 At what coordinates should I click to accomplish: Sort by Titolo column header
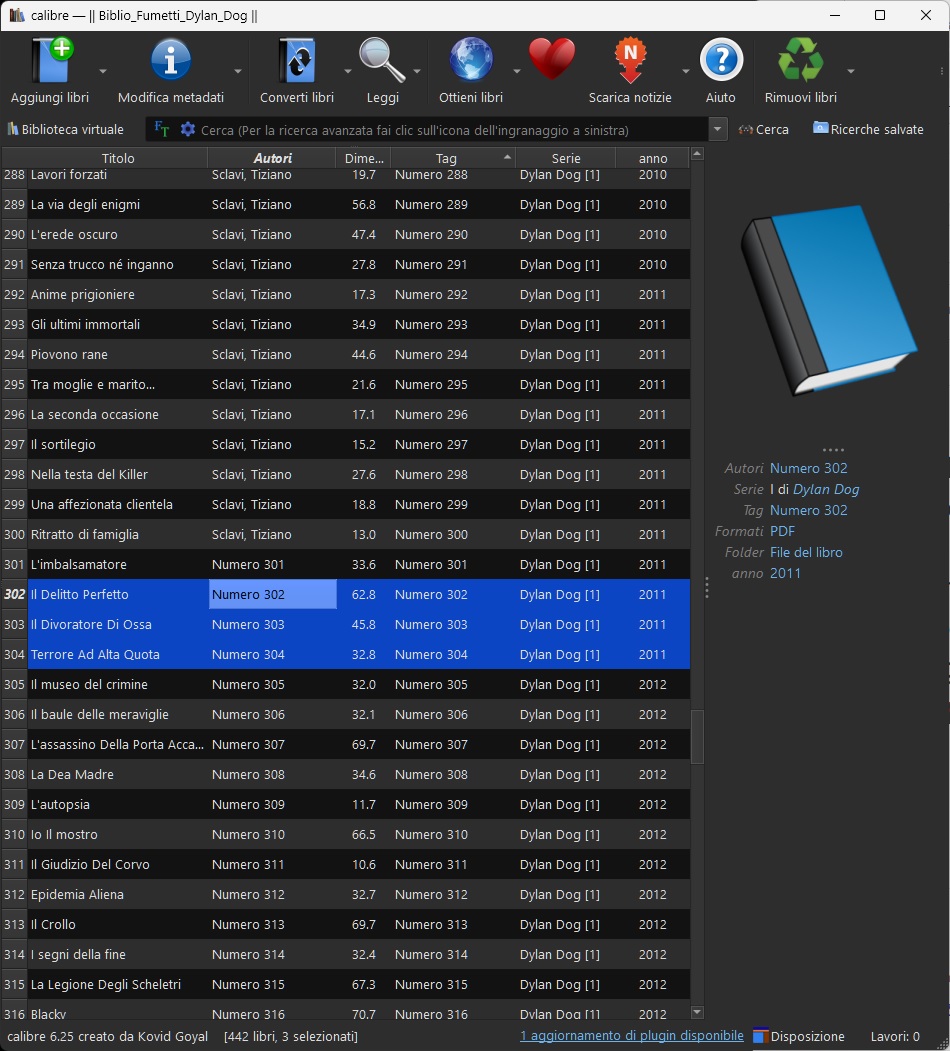[x=118, y=158]
